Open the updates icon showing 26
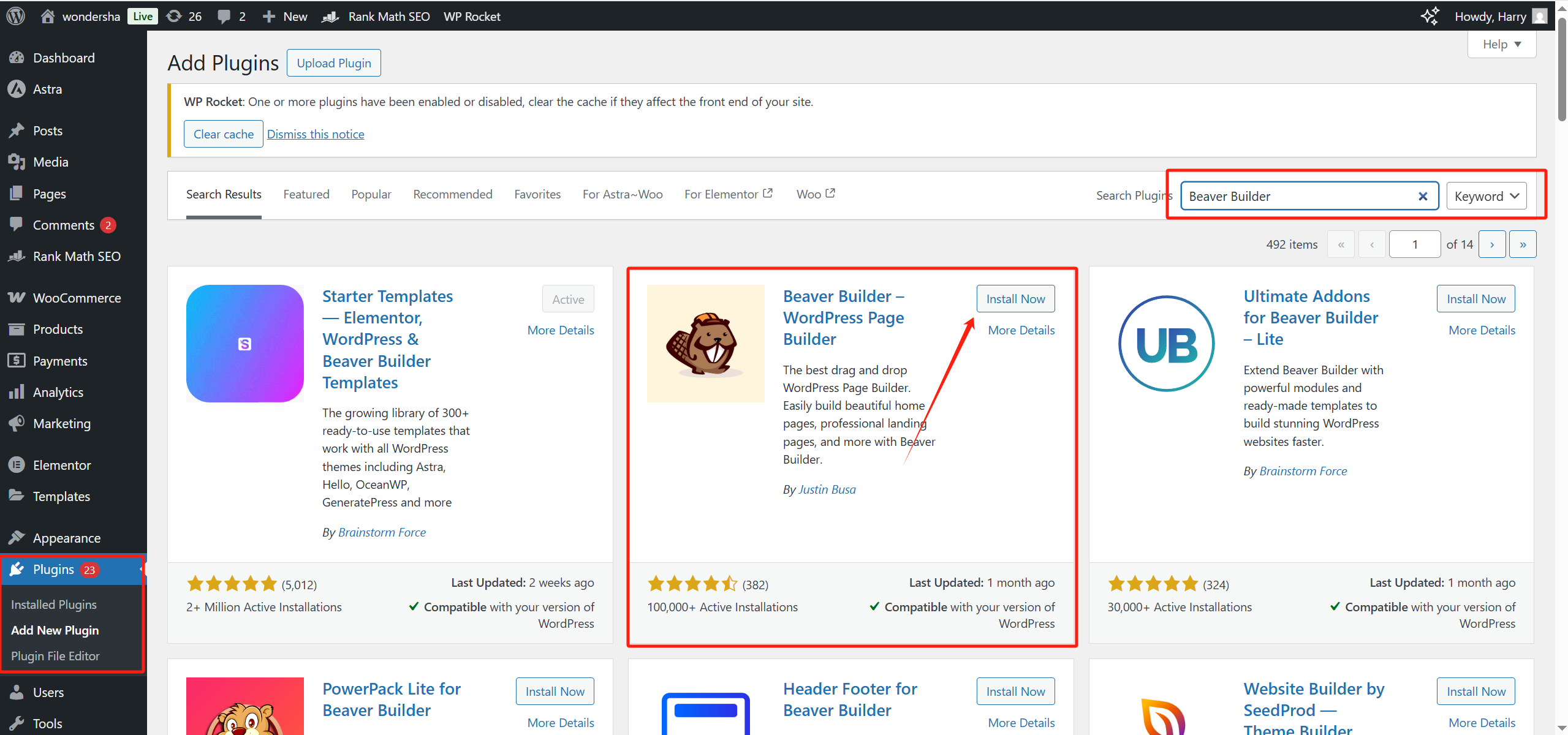The height and width of the screenshot is (735, 1568). coord(175,16)
